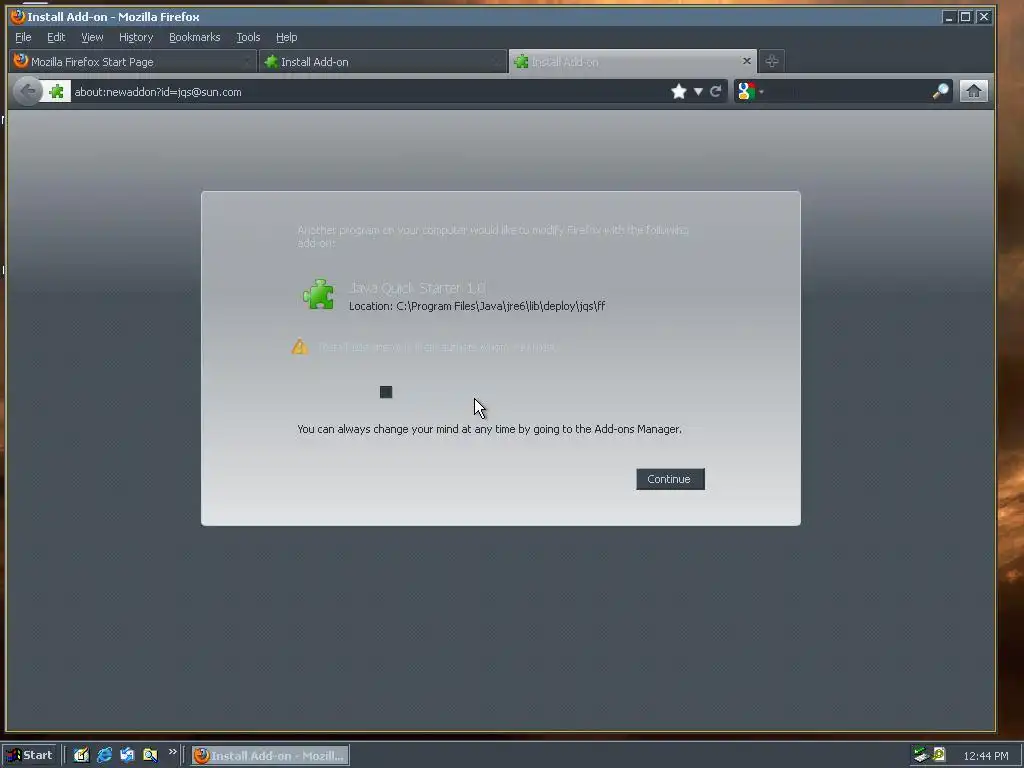Image resolution: width=1024 pixels, height=768 pixels.
Task: Click the puzzle-piece site identity icon in the address bar
Action: click(x=57, y=92)
